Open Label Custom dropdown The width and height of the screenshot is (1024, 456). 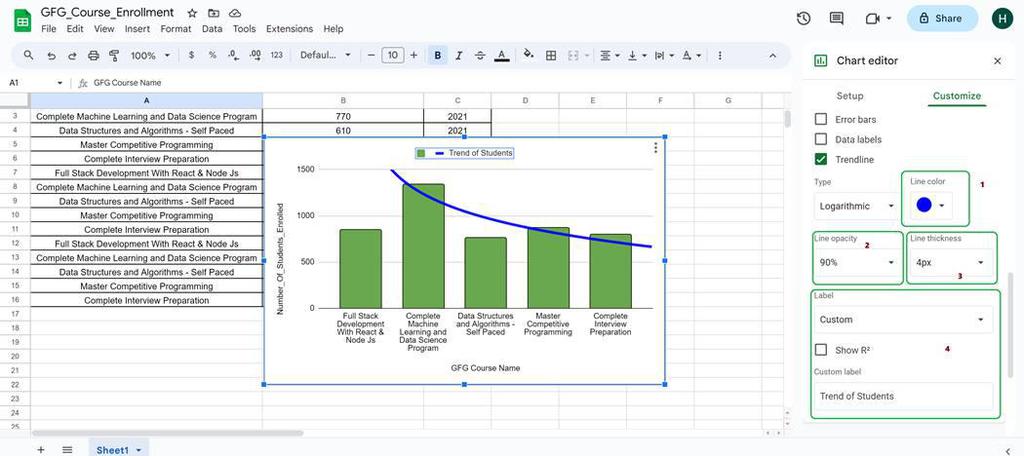tap(903, 320)
